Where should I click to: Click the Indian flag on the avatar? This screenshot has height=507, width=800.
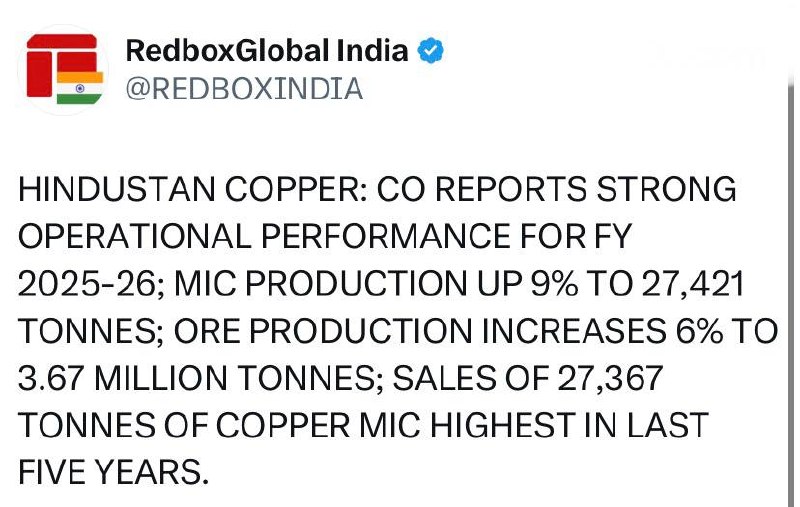79,86
